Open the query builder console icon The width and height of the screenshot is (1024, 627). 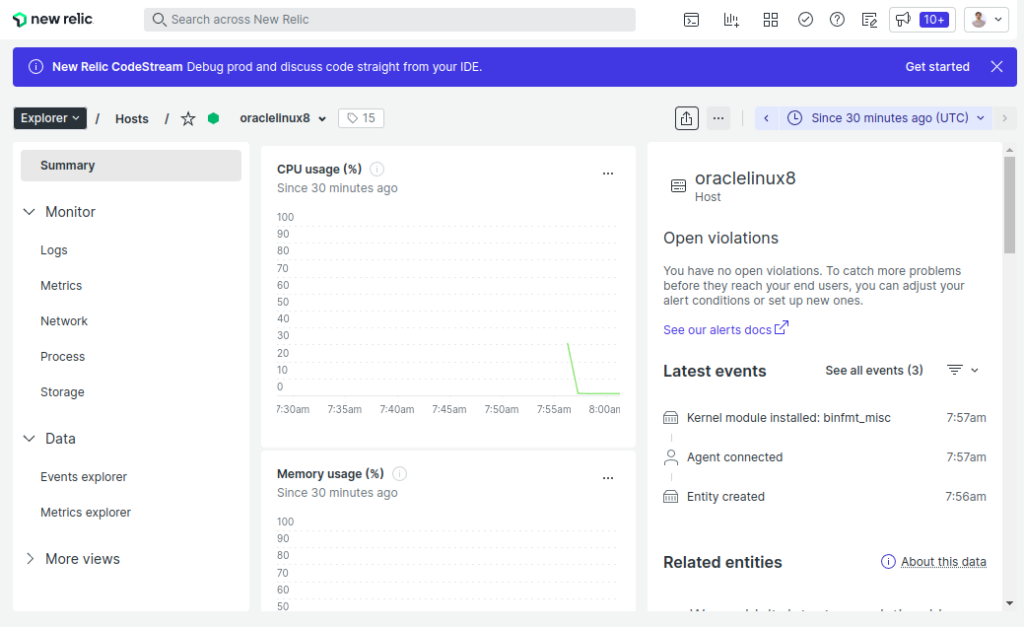(691, 20)
